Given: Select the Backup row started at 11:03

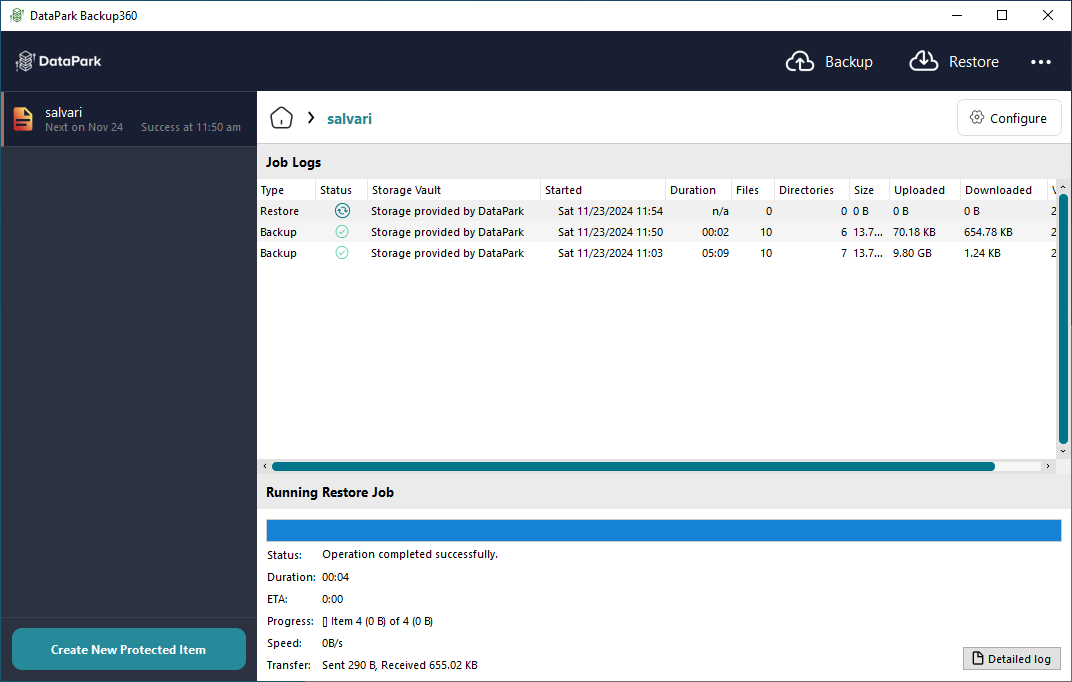Looking at the screenshot, I should pos(657,253).
